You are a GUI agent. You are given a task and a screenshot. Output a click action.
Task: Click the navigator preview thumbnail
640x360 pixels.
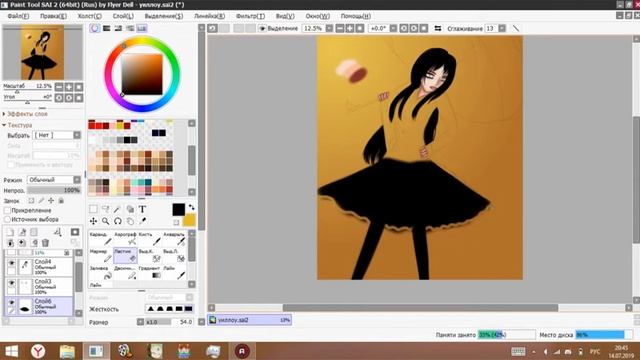42,52
